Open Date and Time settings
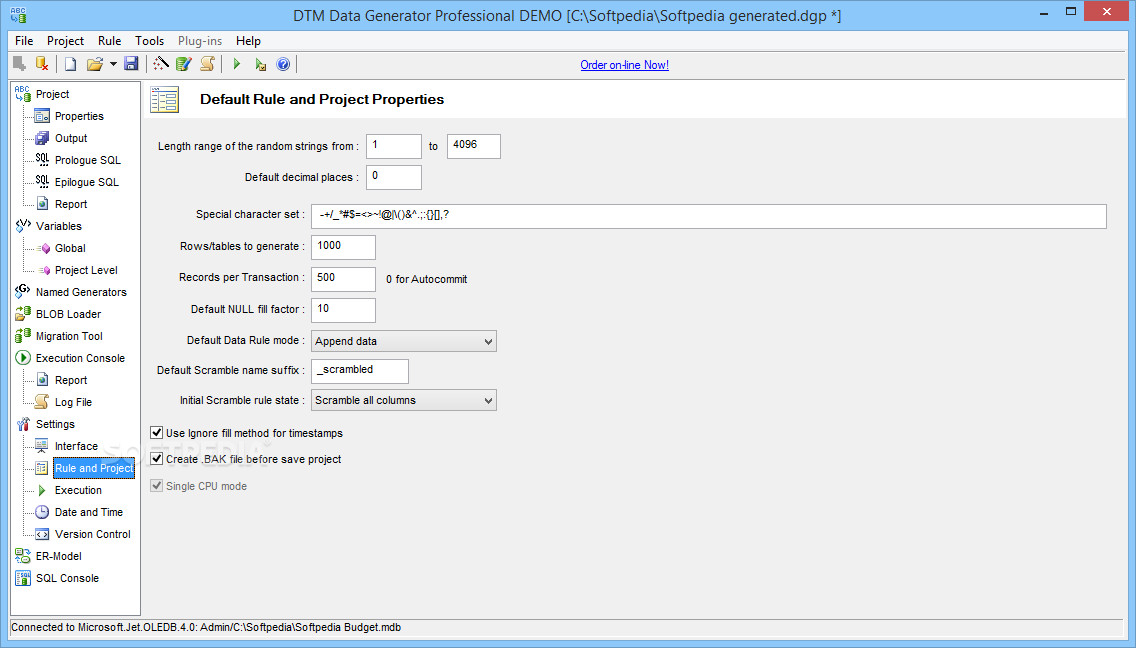Screen dimensions: 1136x648 point(89,512)
